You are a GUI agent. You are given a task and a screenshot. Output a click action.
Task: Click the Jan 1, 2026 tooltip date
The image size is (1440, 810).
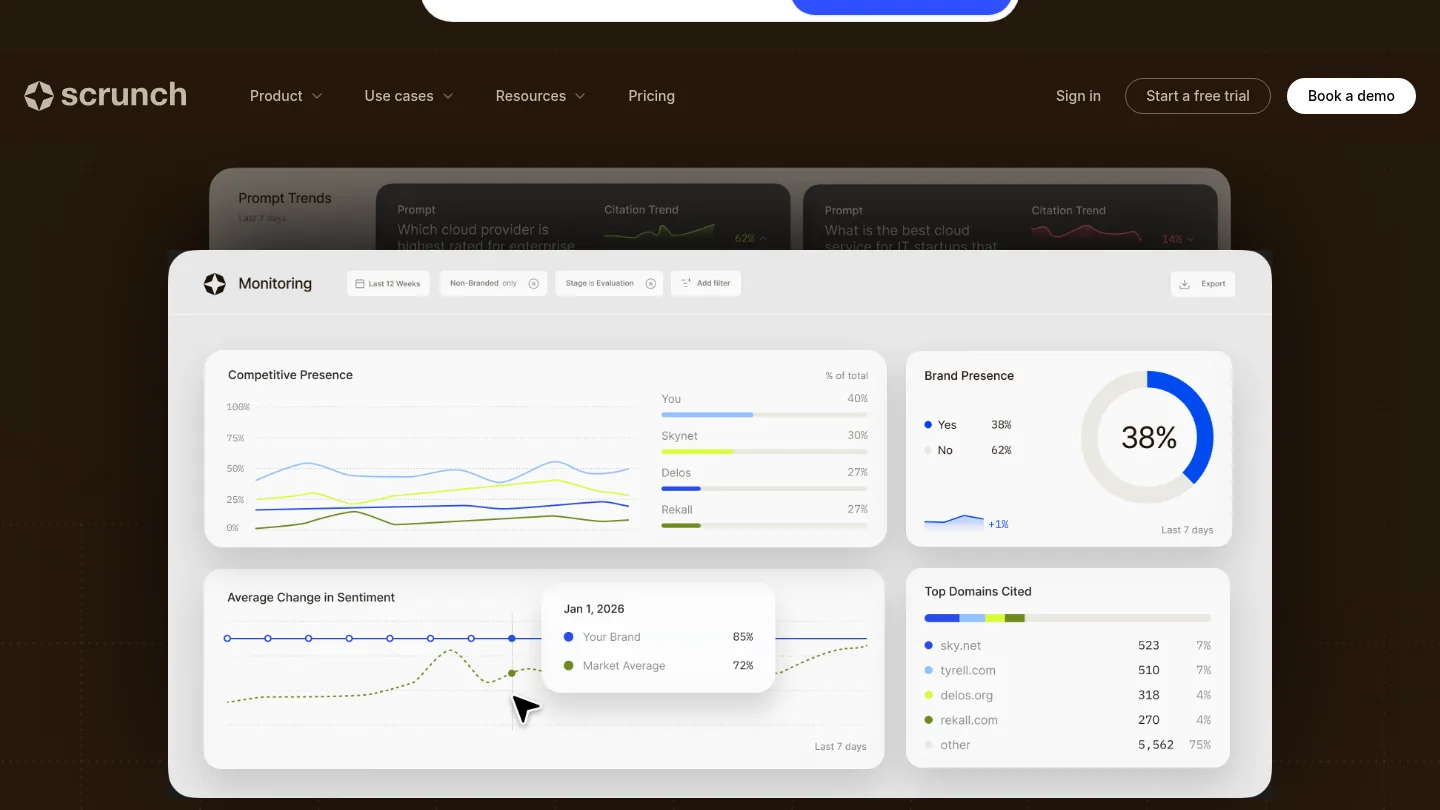pyautogui.click(x=594, y=609)
